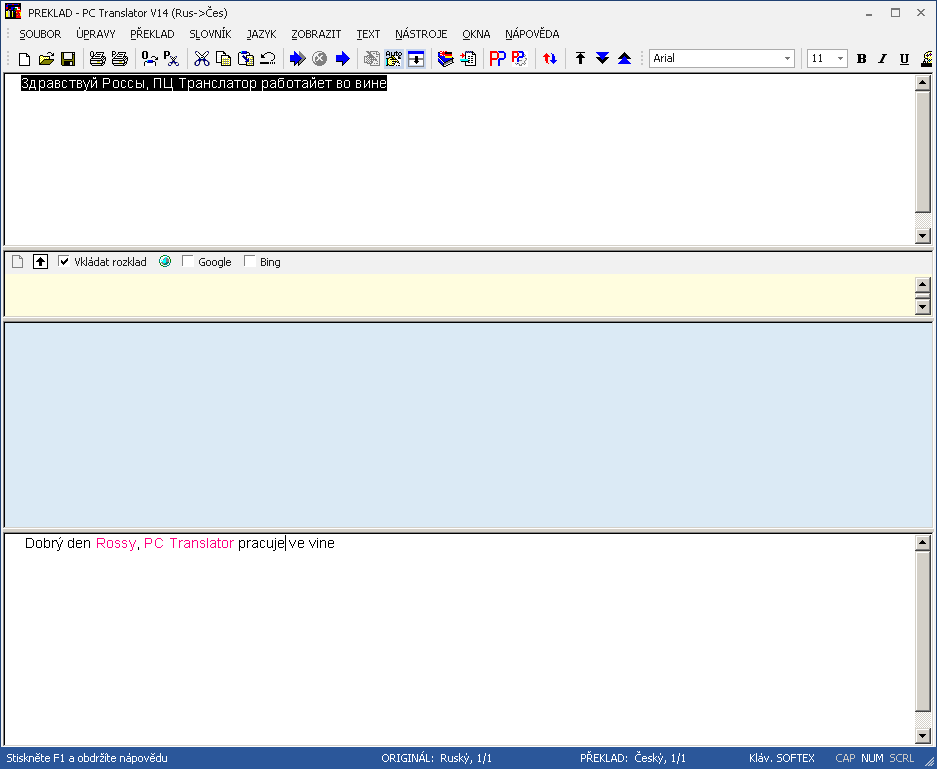Click the blue double up arrow icon
Viewport: 937px width, 769px height.
(624, 59)
